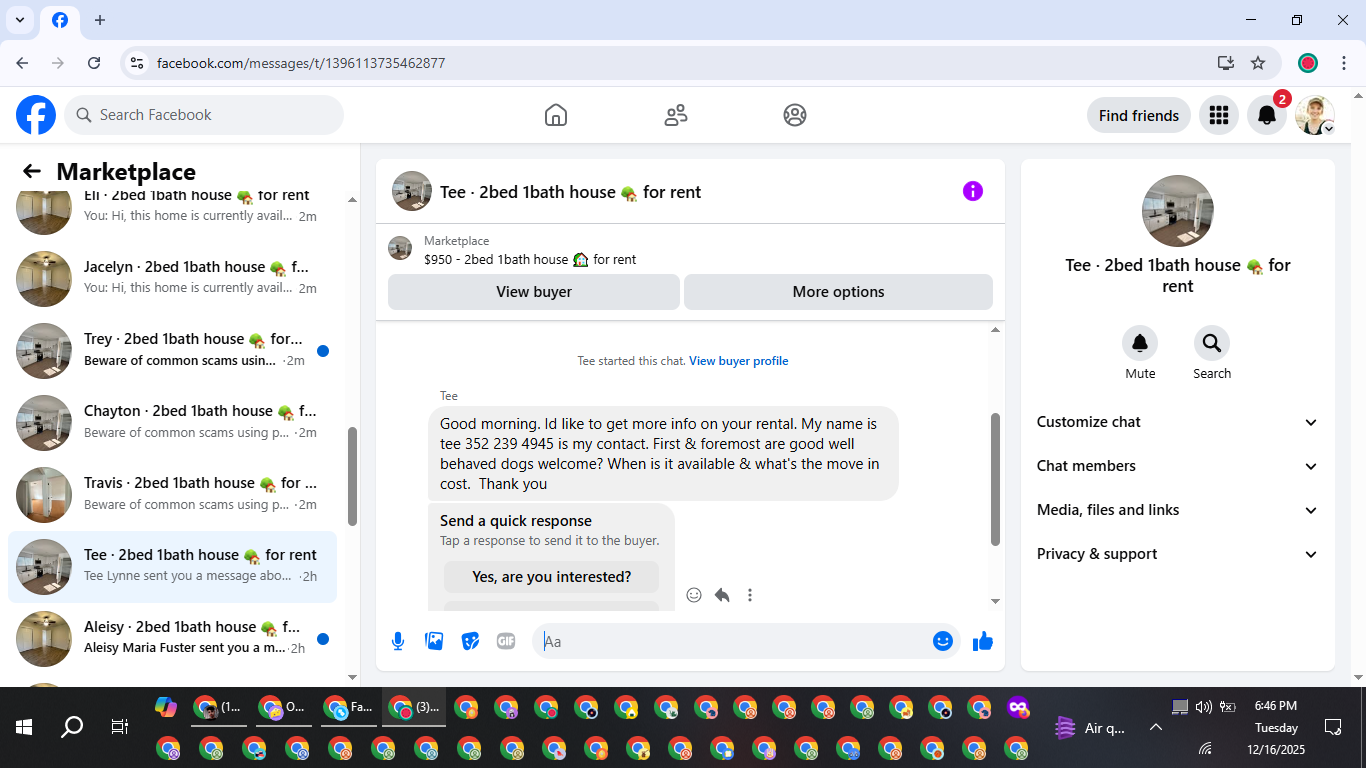Open the Chrome profile avatar
Screen dimensions: 1366x768
coord(1308,63)
